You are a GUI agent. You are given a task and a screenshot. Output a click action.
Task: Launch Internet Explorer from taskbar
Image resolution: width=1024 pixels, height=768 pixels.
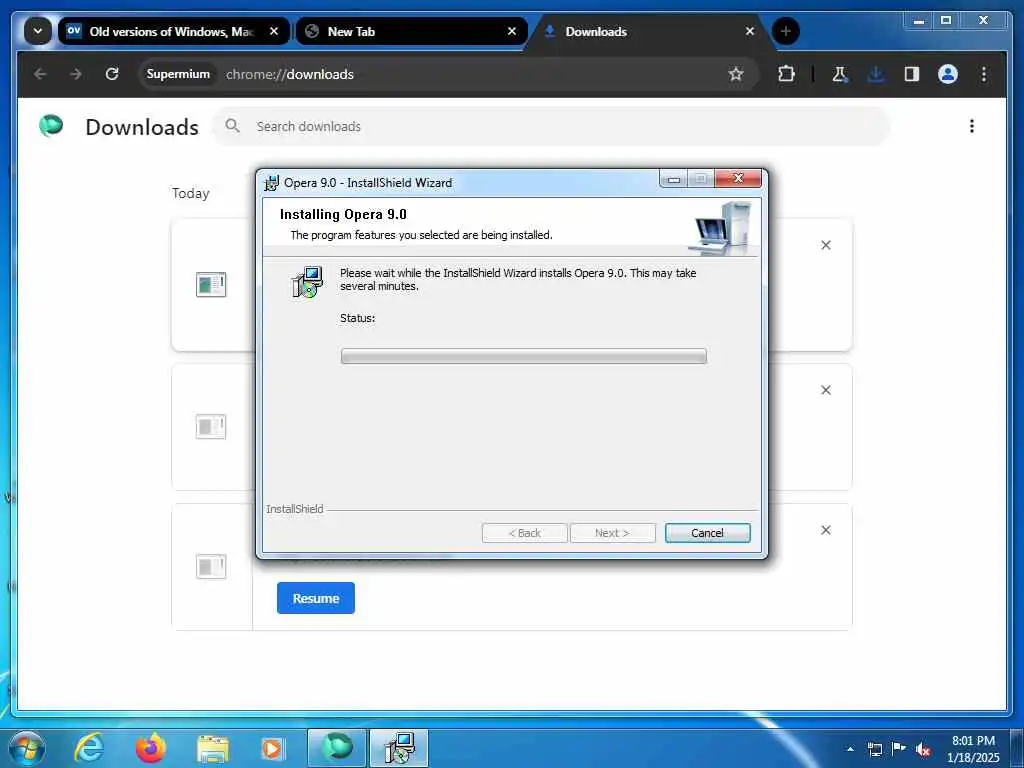(x=88, y=748)
